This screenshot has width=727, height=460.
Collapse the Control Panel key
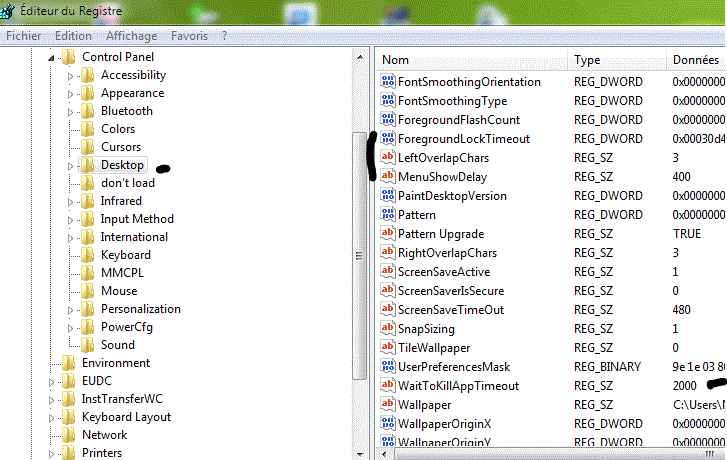pos(51,58)
